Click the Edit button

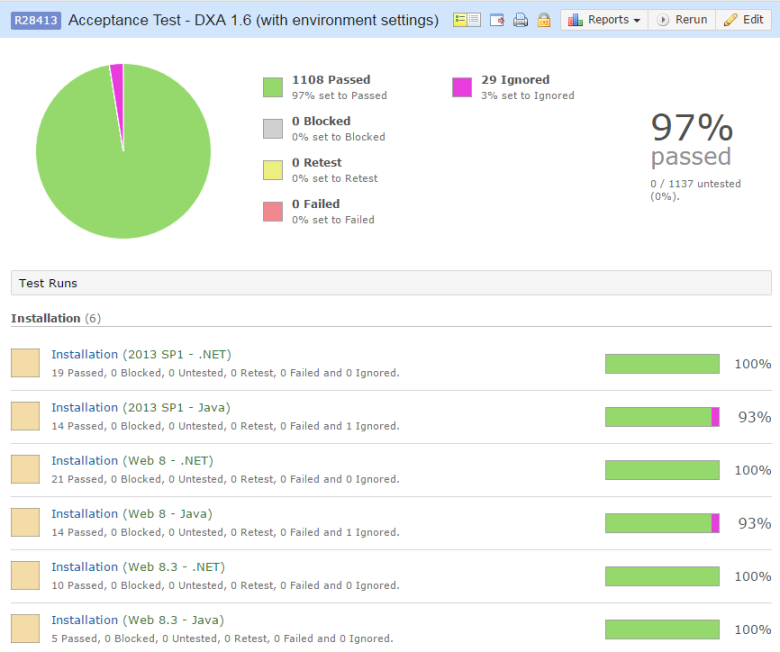click(x=743, y=20)
